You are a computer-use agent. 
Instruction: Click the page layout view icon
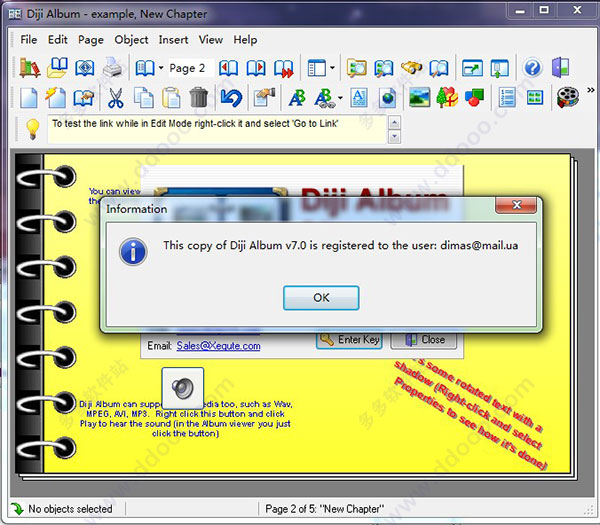pyautogui.click(x=316, y=68)
